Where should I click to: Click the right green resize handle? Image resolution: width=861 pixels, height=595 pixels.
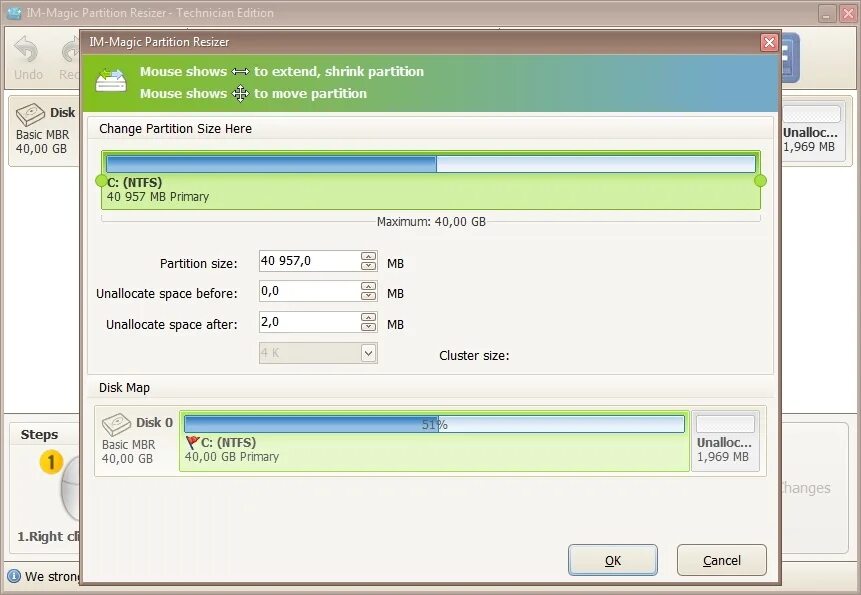(x=761, y=181)
